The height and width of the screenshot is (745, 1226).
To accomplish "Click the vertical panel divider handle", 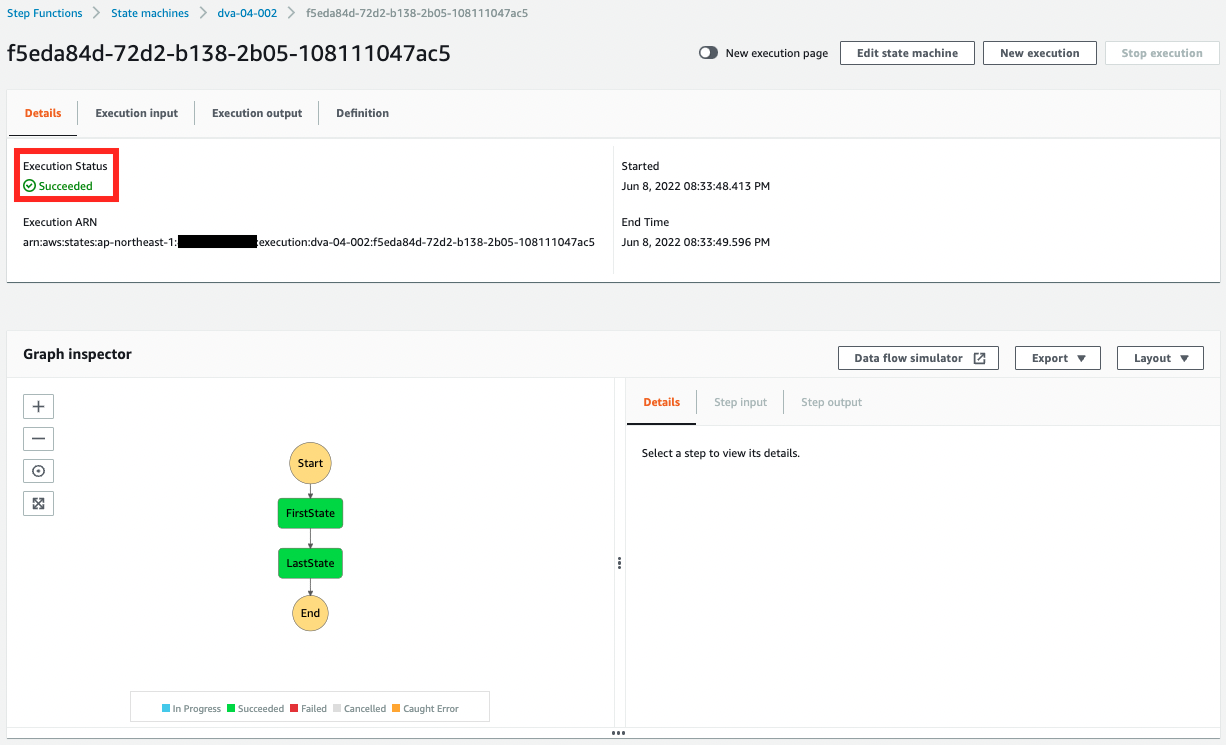I will tap(620, 563).
